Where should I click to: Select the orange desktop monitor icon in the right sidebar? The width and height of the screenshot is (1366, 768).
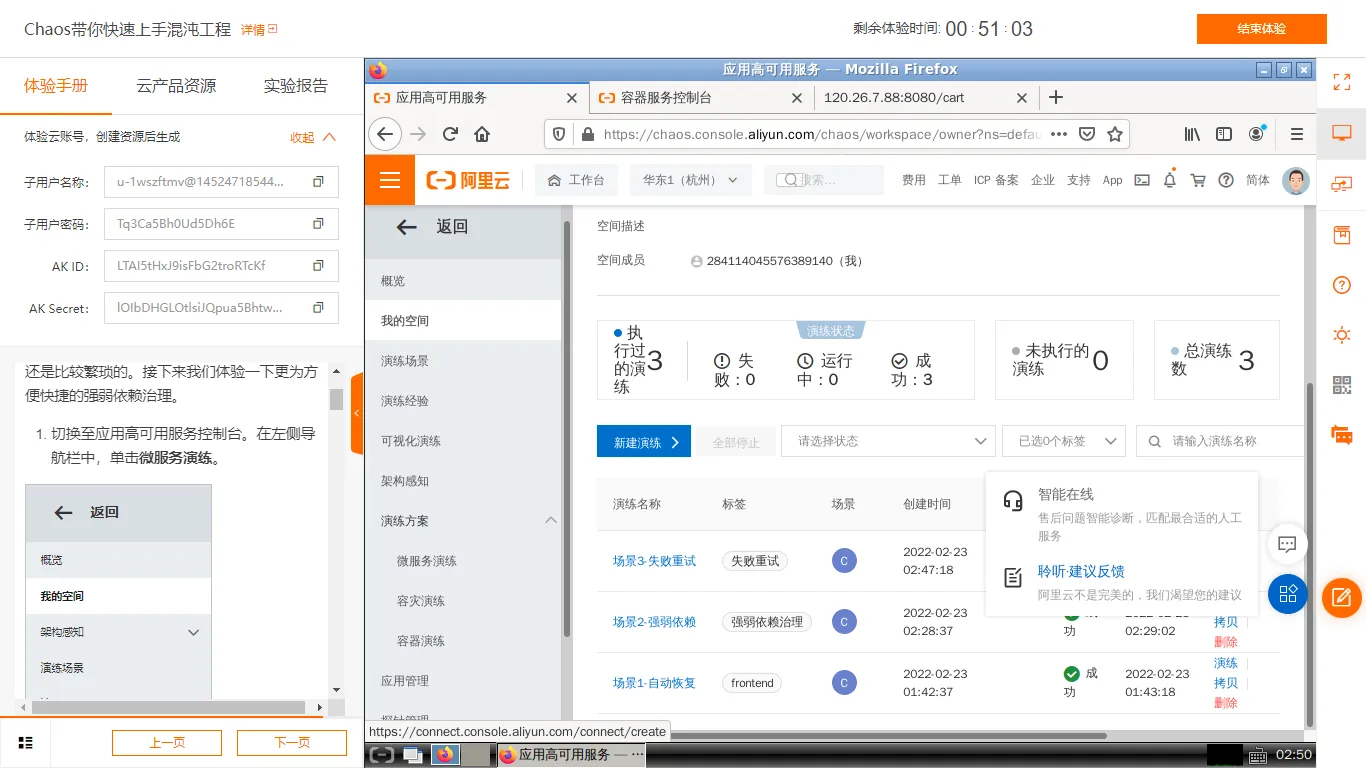click(1342, 133)
